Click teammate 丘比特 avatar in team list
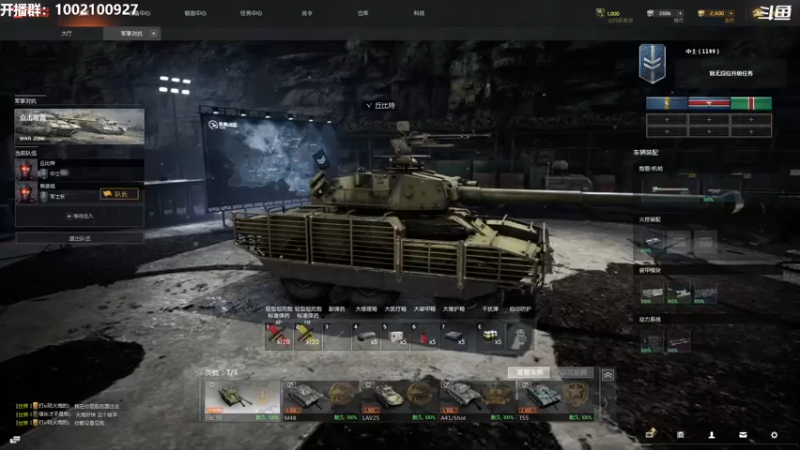 26,169
